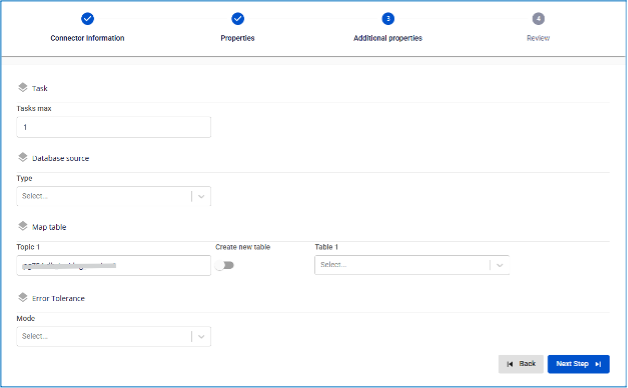
Task: Go to Connector Information step label
Action: pos(87,38)
